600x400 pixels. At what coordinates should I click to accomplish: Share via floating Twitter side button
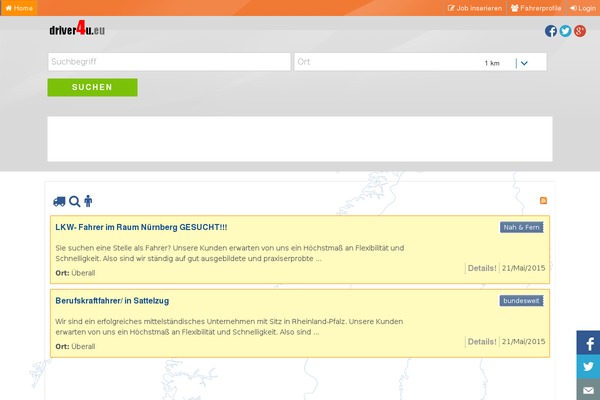(588, 366)
